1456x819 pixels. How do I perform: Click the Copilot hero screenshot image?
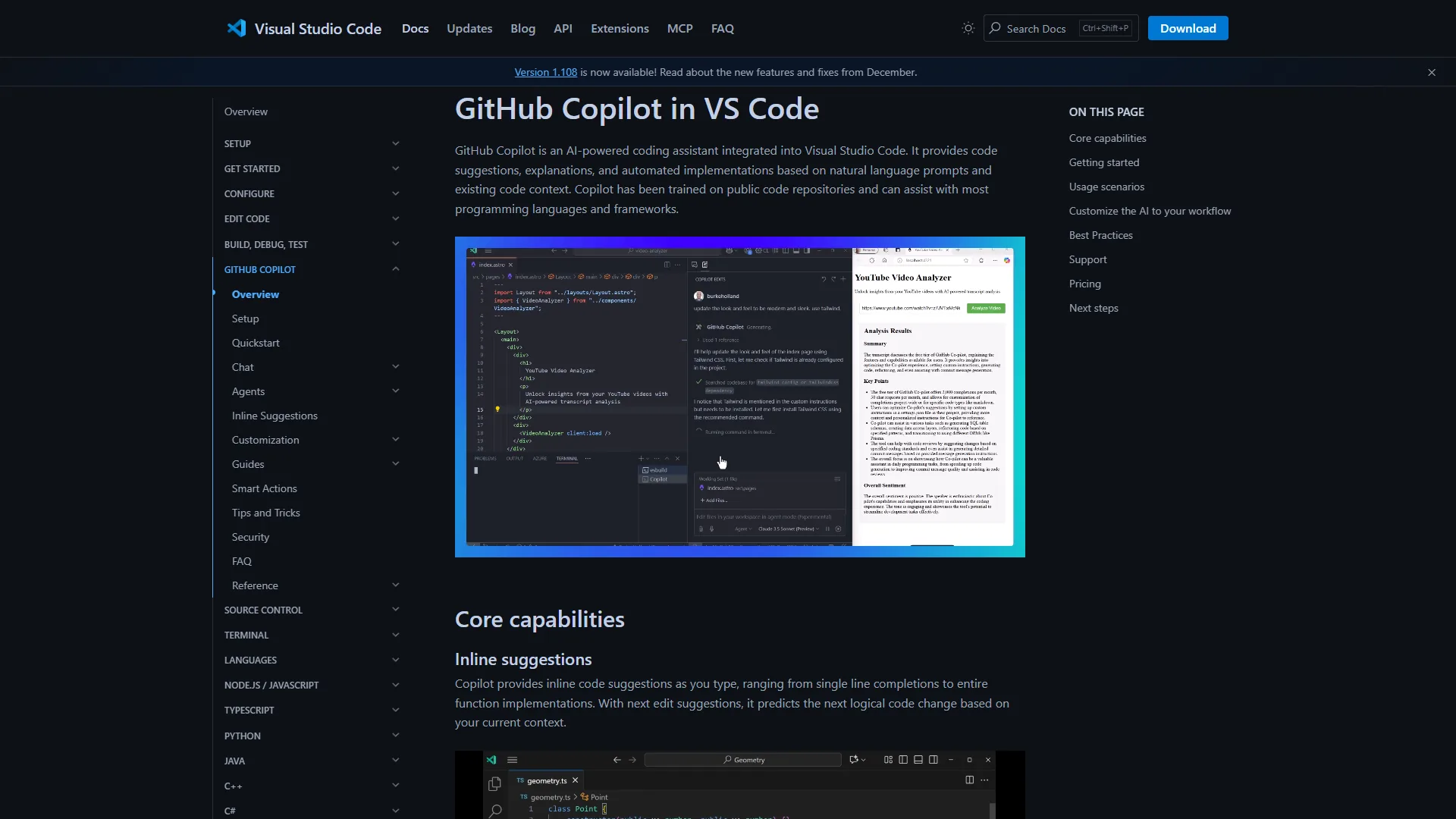coord(739,397)
